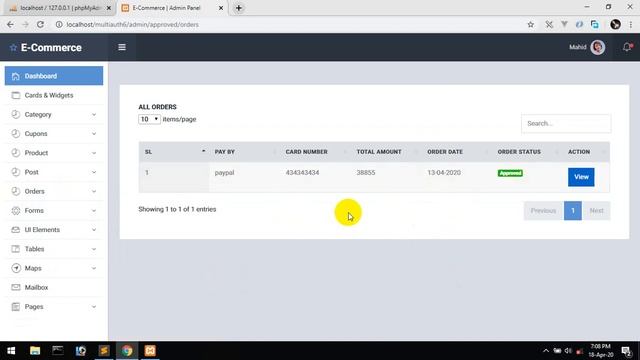
Task: View the paypal order details
Action: point(581,177)
